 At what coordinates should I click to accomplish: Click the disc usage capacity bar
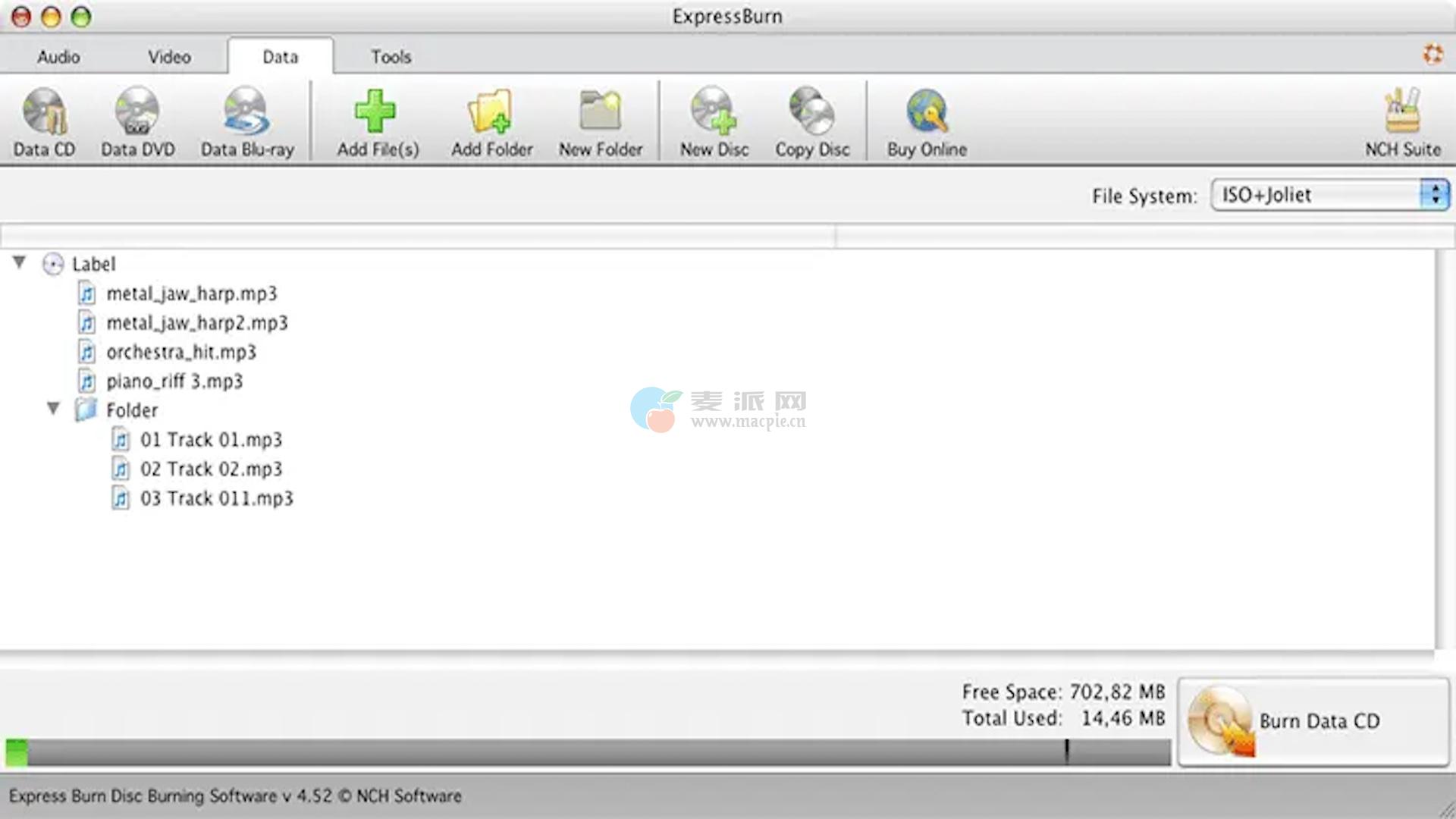588,752
